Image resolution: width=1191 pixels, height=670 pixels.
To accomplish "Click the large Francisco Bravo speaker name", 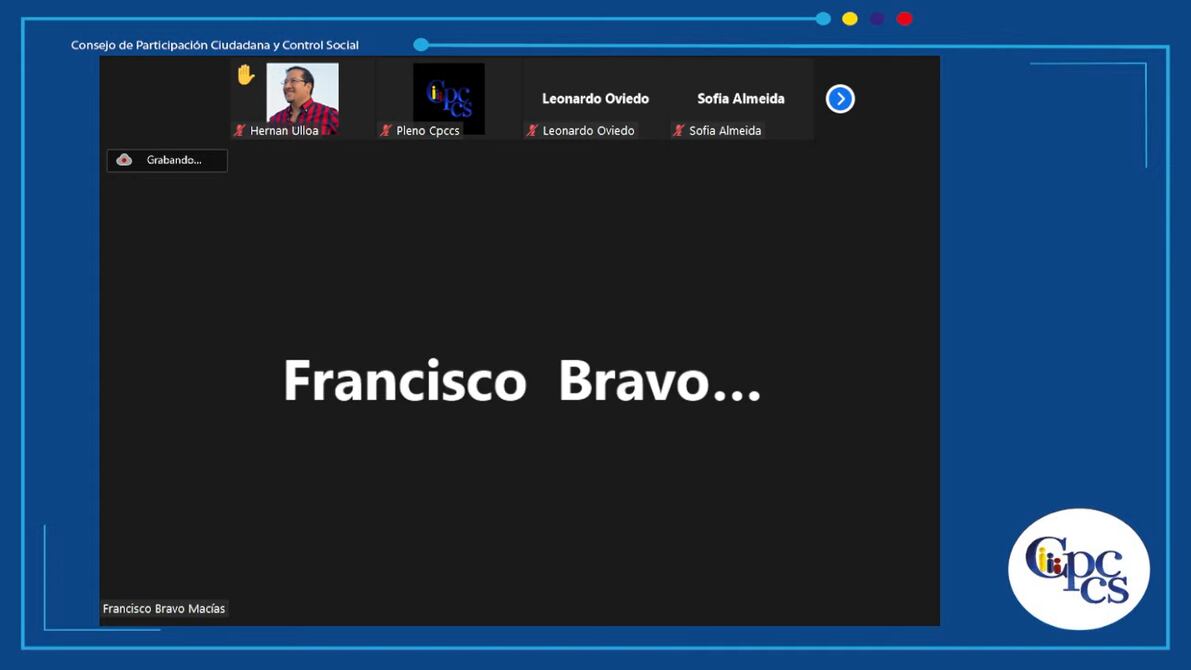I will pos(521,382).
